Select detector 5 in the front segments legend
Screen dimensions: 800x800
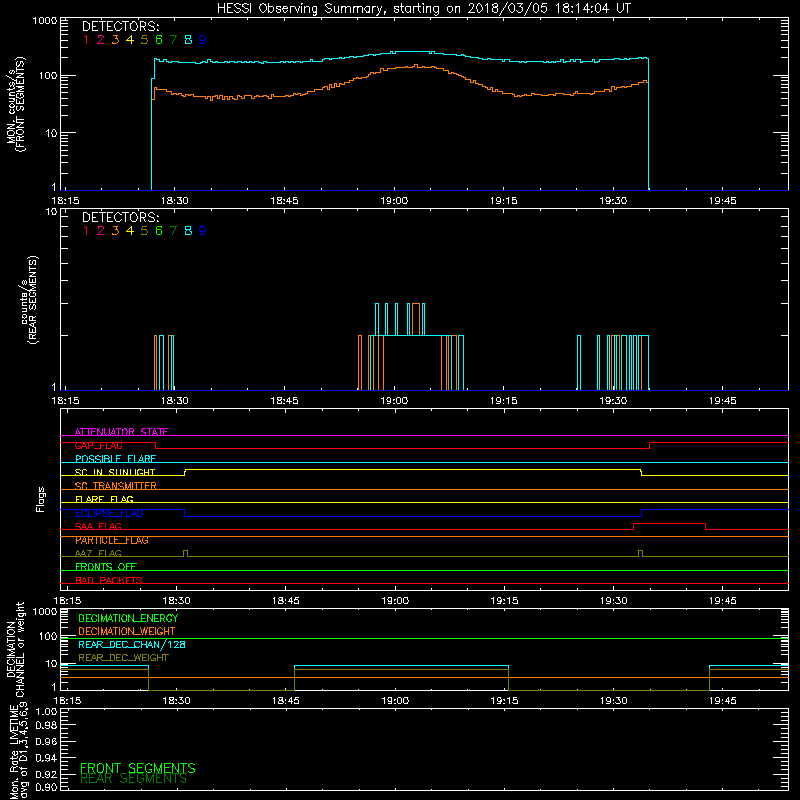click(x=144, y=40)
